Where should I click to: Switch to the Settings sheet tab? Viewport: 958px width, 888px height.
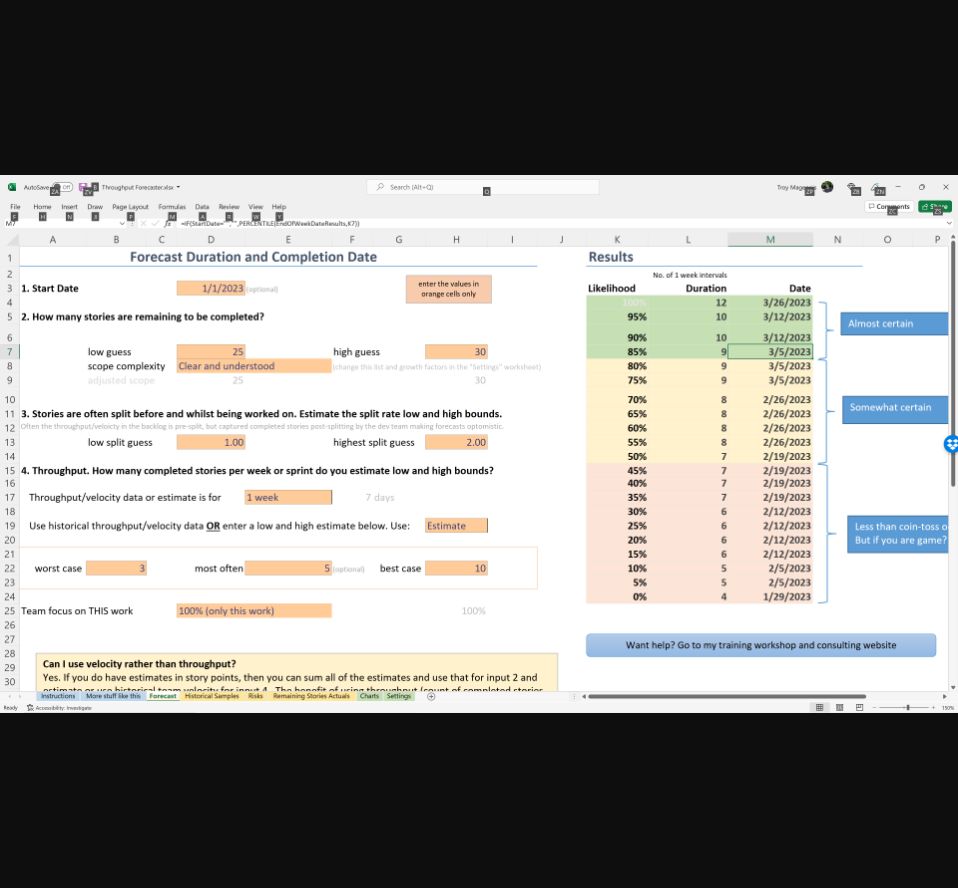tap(398, 696)
